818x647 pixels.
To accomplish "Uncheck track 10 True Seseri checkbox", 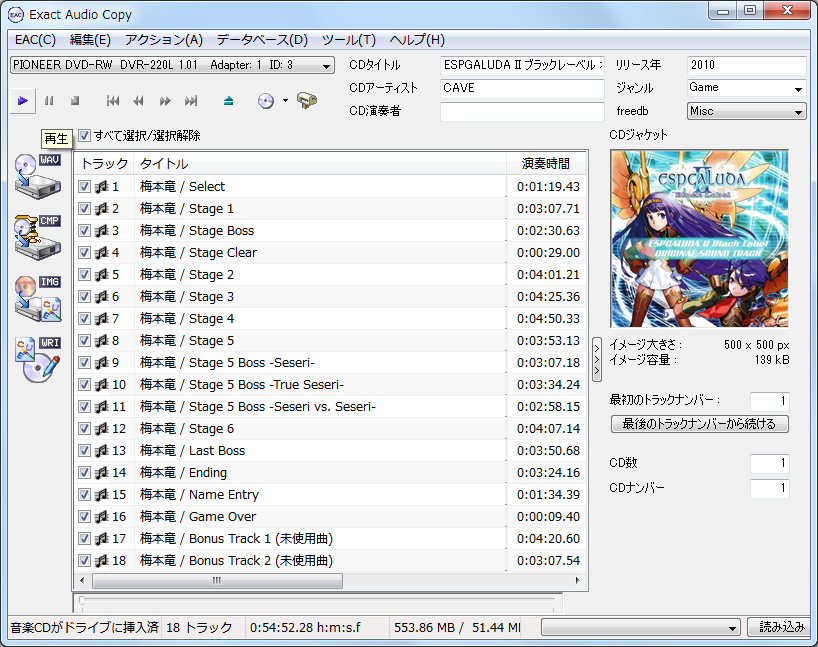I will click(85, 385).
